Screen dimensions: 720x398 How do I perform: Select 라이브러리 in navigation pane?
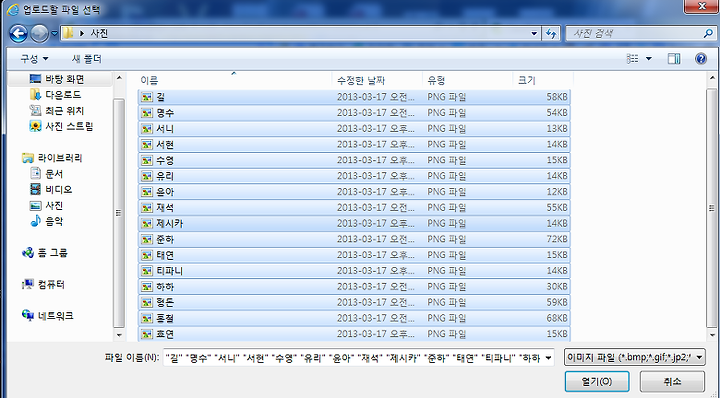click(x=52, y=158)
